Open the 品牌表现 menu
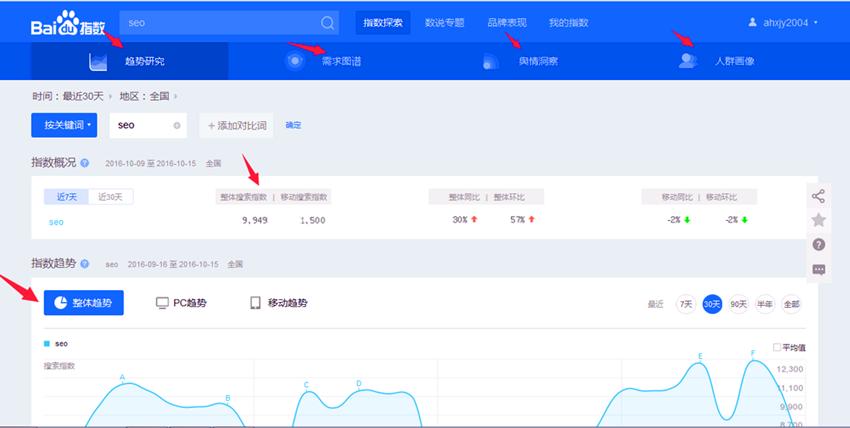The height and width of the screenshot is (428, 850). click(507, 23)
